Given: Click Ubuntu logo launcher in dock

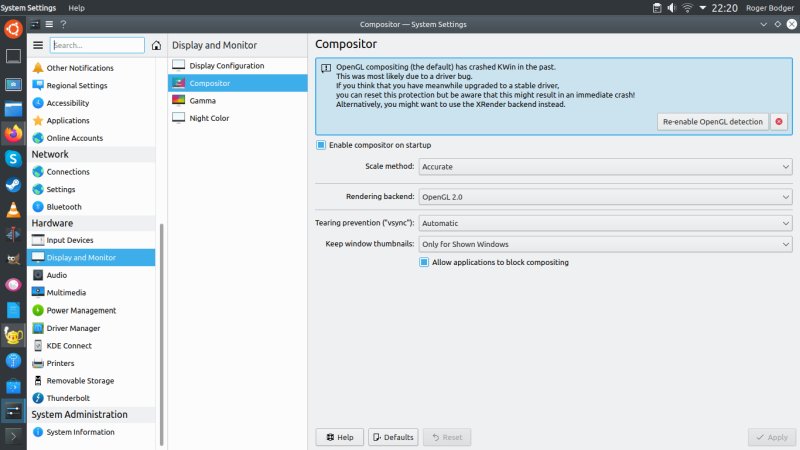Looking at the screenshot, I should coord(13,29).
